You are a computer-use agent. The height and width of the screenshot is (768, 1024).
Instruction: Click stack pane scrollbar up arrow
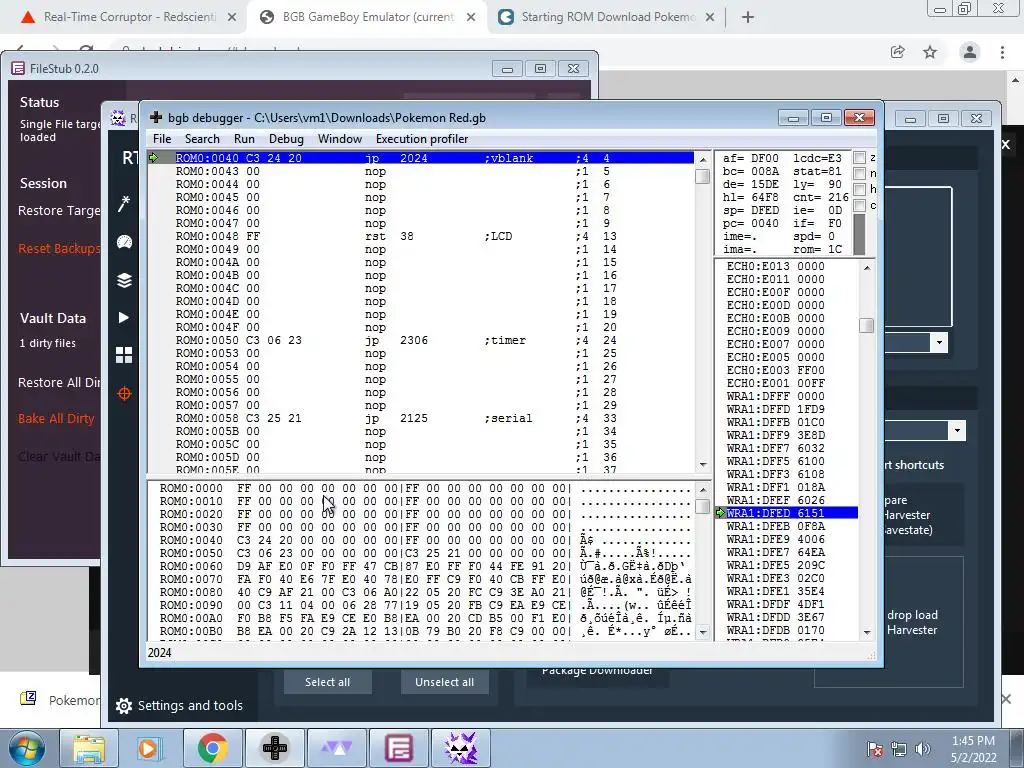[x=867, y=267]
